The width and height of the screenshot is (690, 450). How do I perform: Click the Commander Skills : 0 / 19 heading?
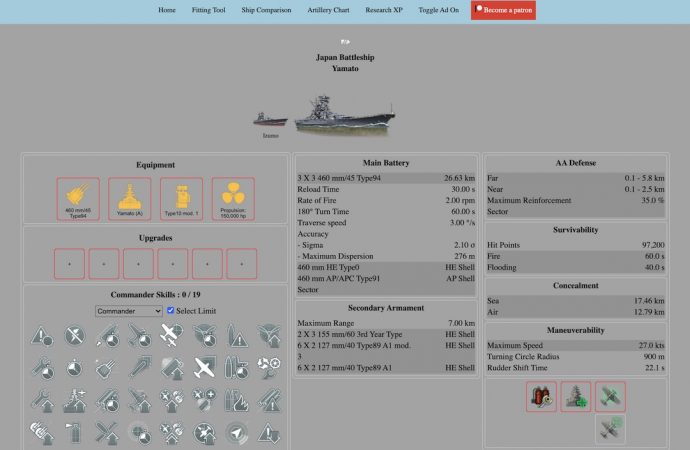(x=155, y=295)
